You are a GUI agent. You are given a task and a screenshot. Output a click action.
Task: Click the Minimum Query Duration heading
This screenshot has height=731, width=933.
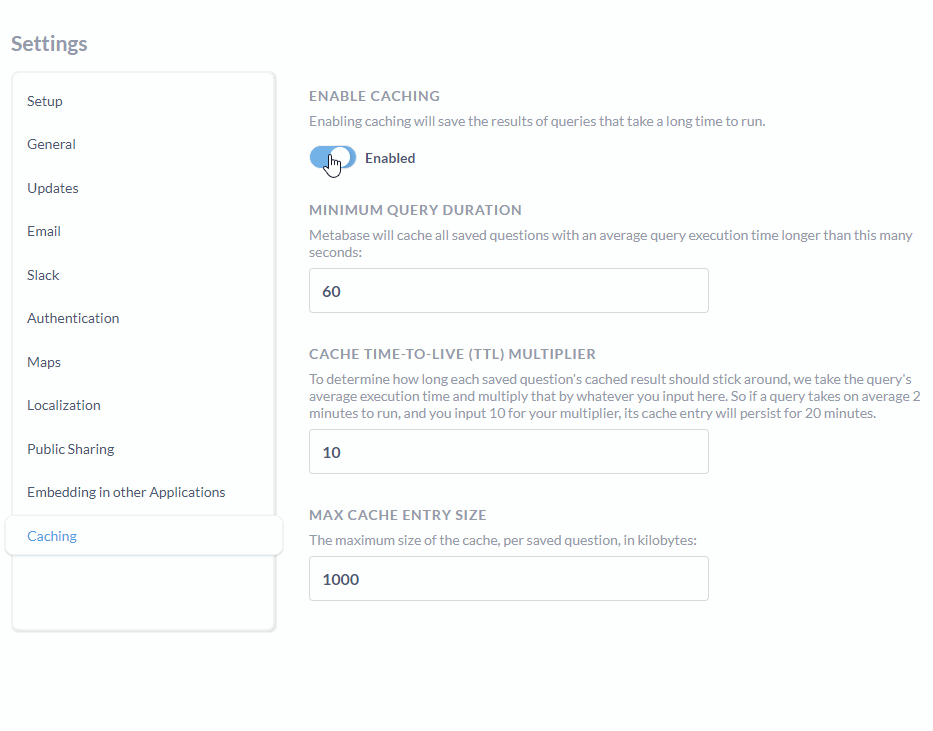point(414,210)
